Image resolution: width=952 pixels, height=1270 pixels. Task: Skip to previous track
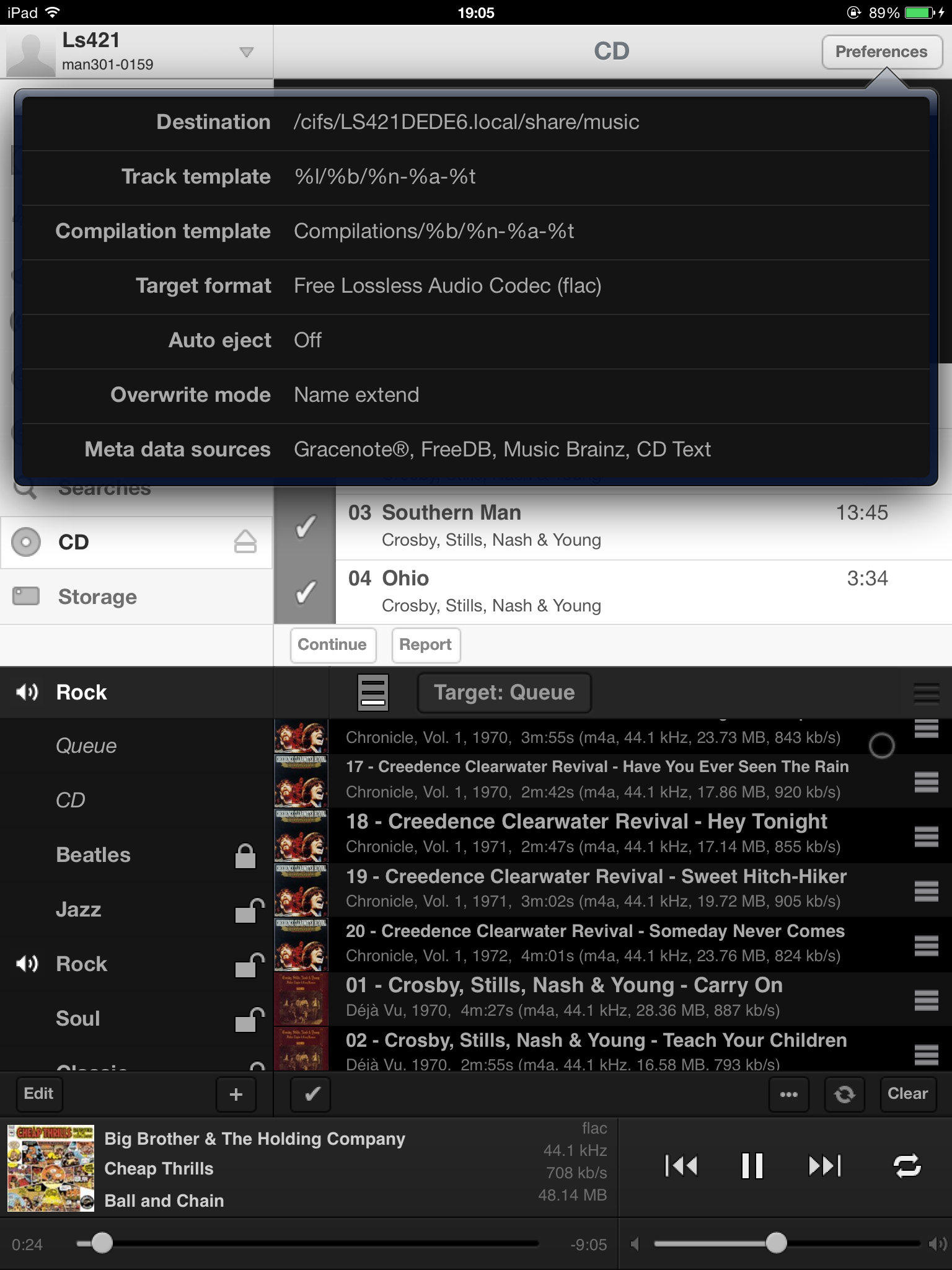[x=681, y=1166]
